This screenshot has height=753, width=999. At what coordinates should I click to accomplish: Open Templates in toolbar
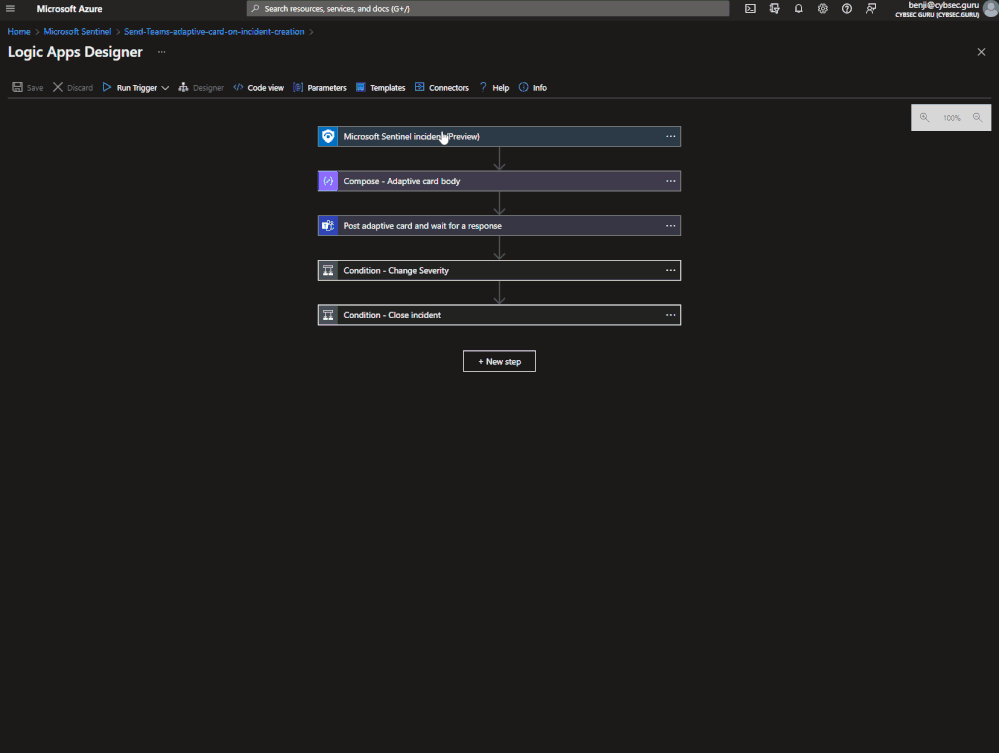(x=380, y=88)
